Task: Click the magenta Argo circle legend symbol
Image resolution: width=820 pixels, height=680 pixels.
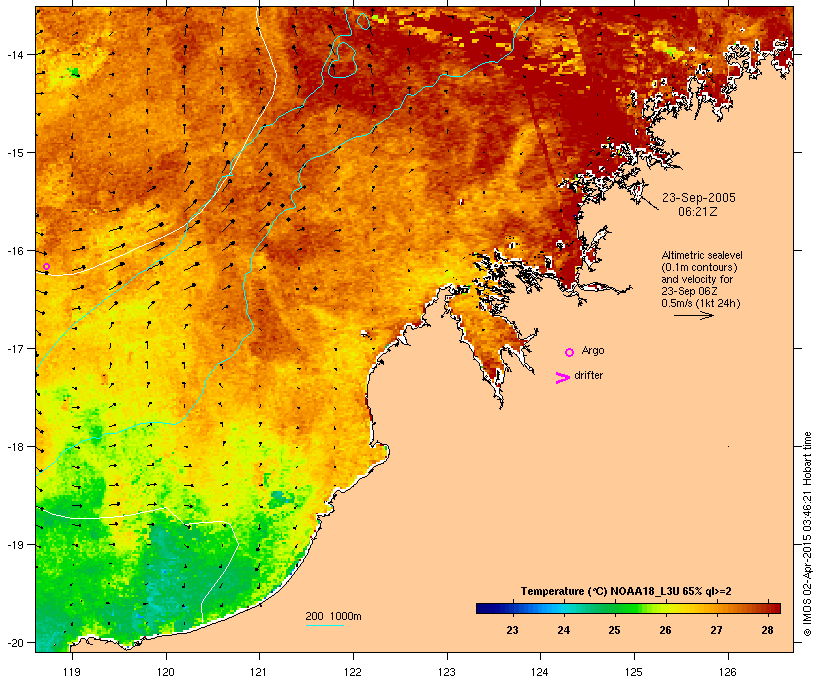Action: point(570,353)
